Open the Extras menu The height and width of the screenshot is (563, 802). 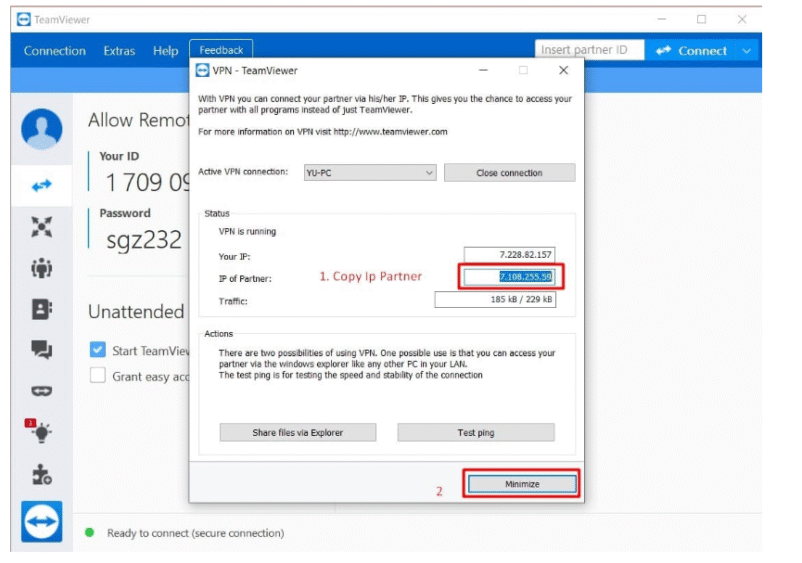(119, 51)
